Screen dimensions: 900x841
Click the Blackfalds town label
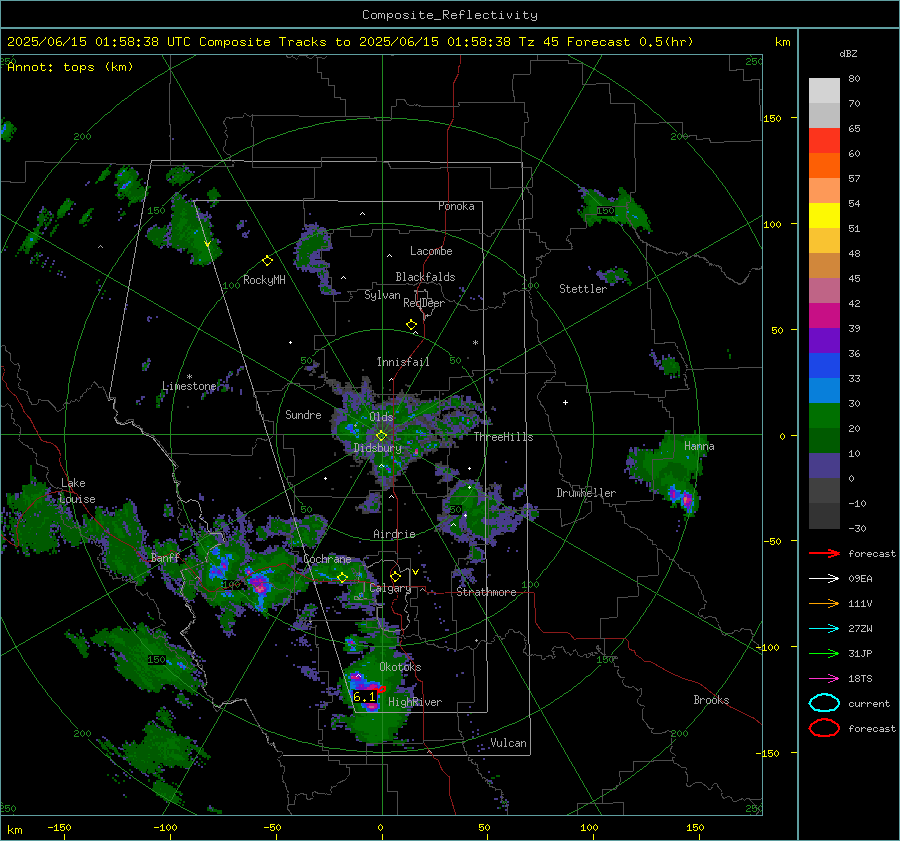tap(425, 277)
